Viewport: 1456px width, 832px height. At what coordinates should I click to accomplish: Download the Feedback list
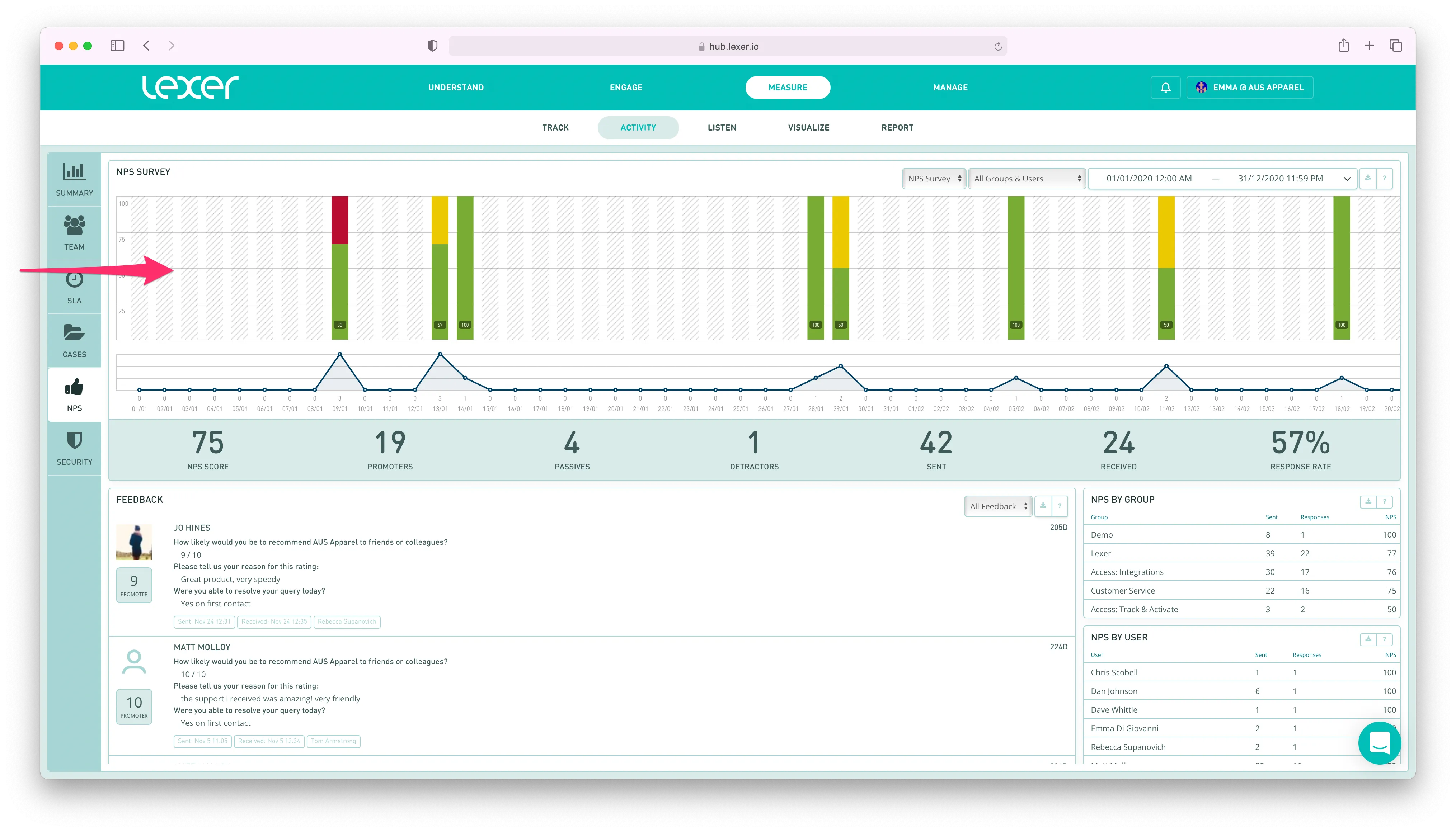click(1043, 506)
